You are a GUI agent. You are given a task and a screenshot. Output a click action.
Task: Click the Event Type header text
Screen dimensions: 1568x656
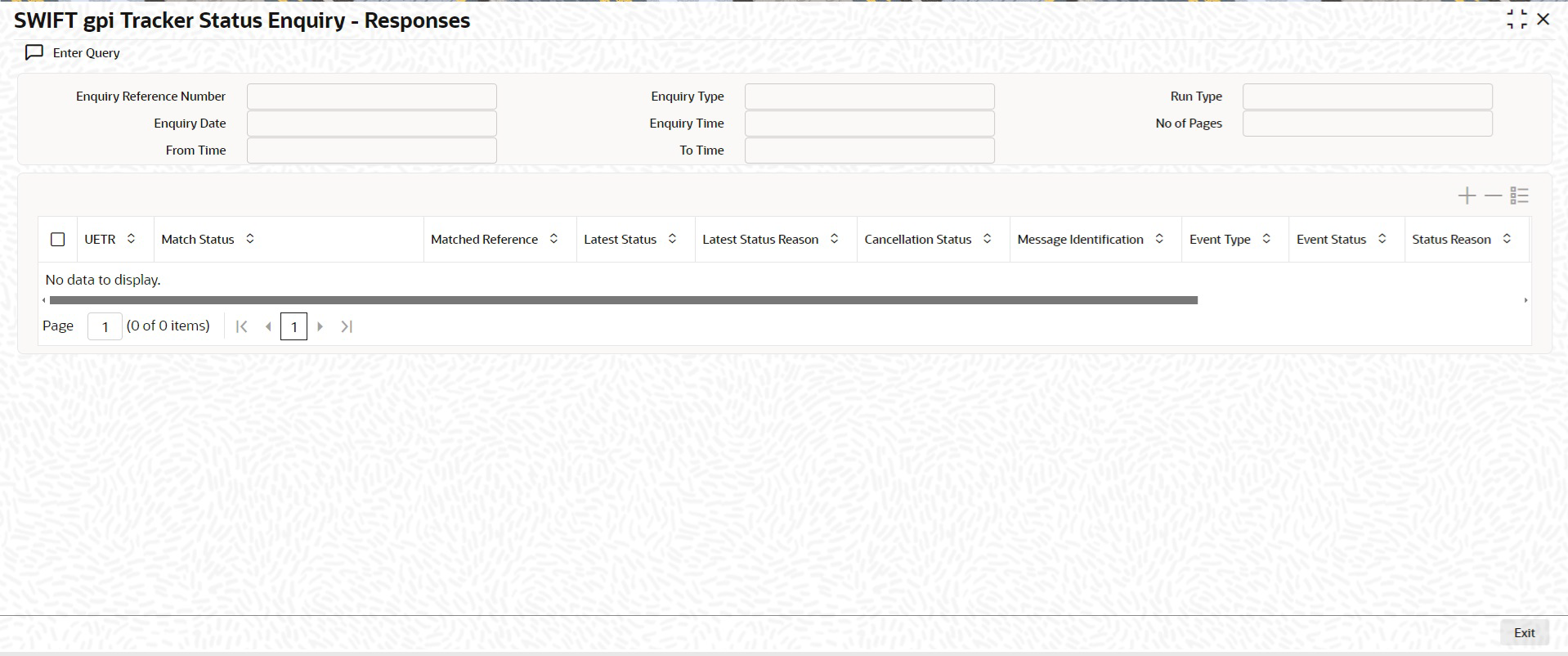[x=1220, y=240]
